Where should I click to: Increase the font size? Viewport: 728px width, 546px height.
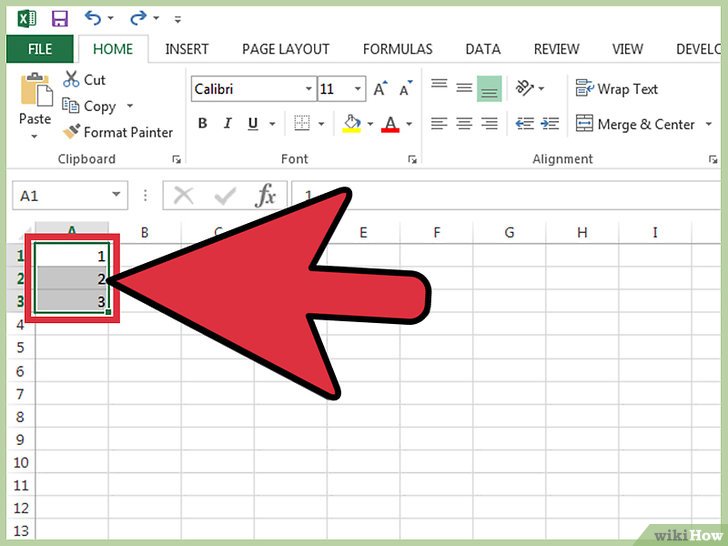click(x=380, y=88)
